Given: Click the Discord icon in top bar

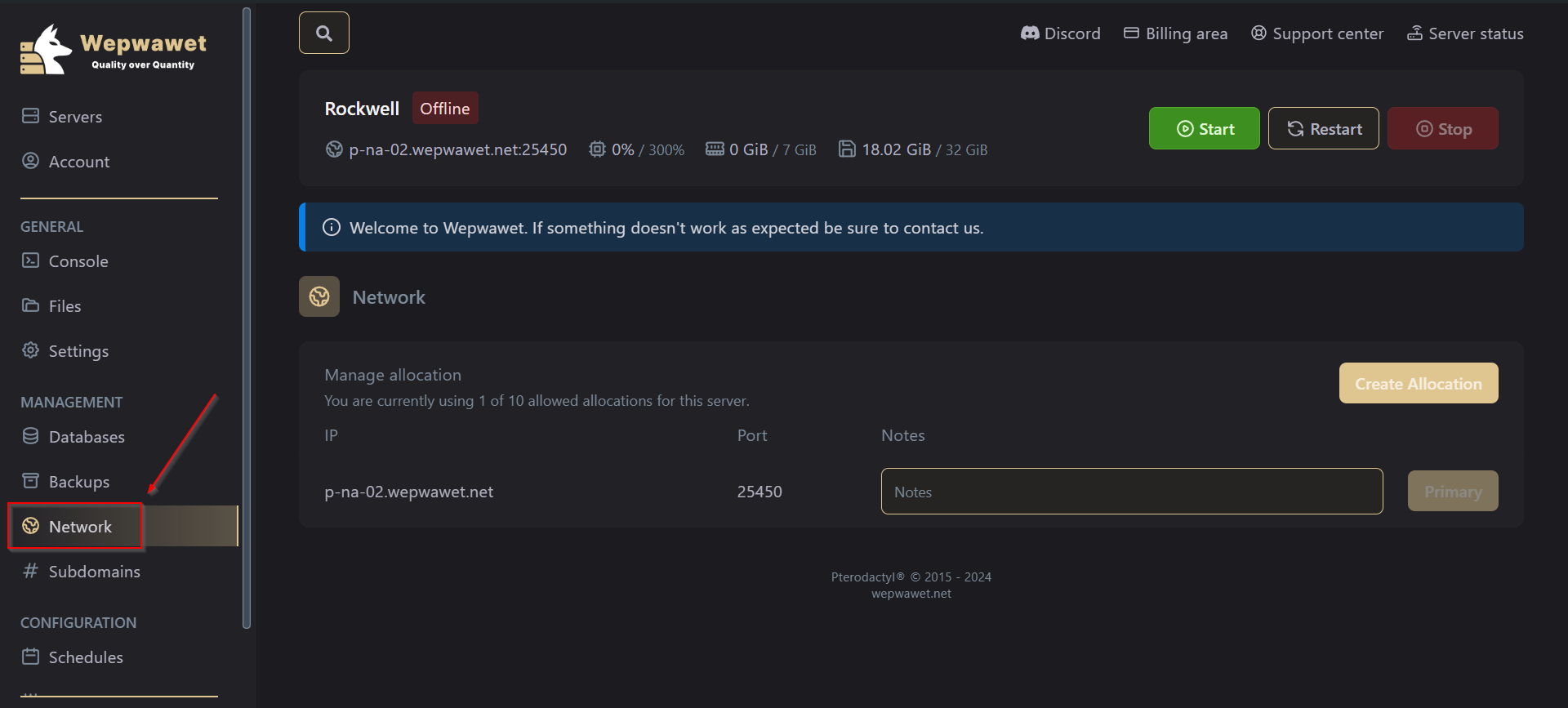Looking at the screenshot, I should (x=1030, y=33).
